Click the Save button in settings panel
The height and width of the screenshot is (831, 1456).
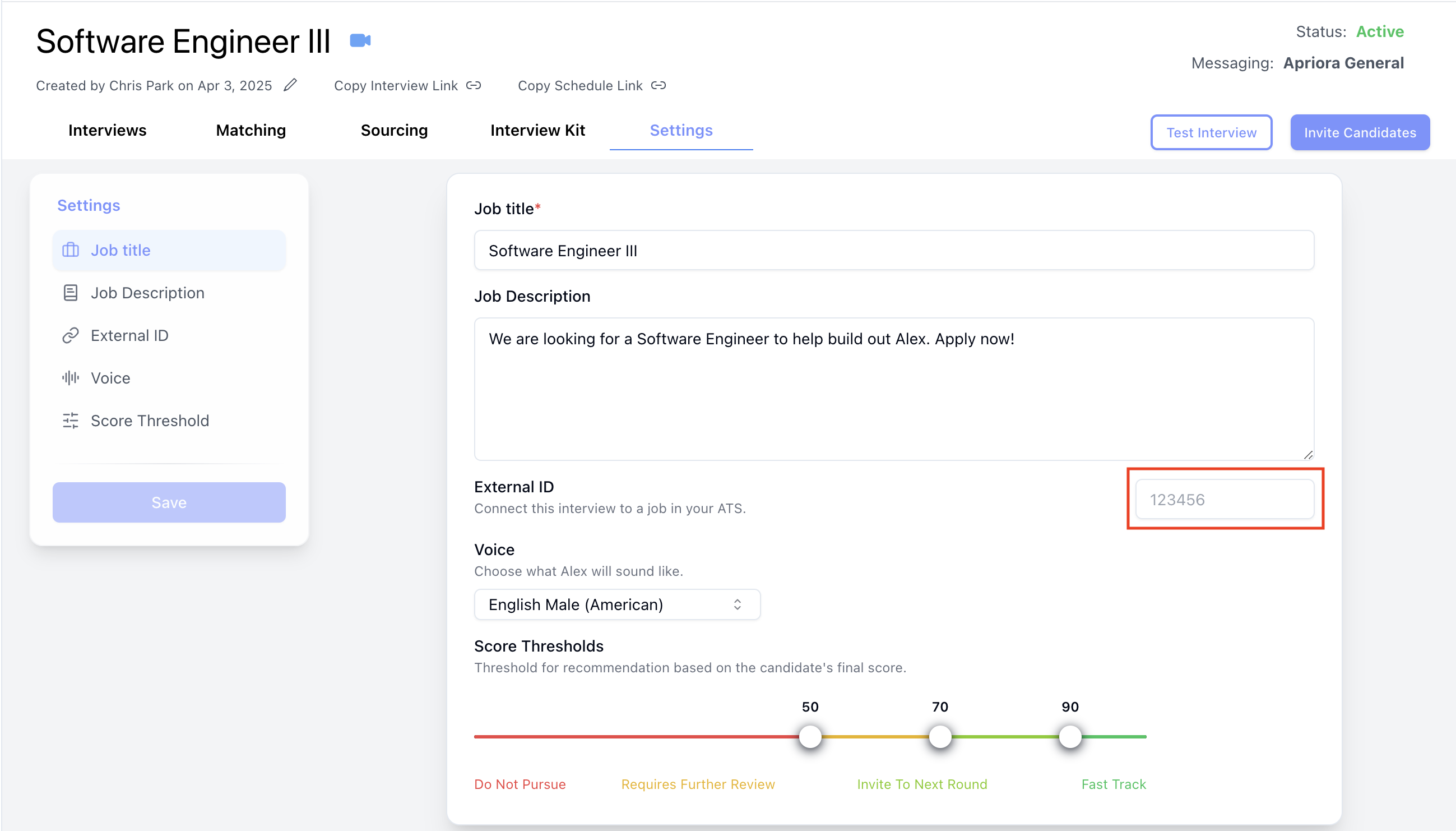point(169,502)
